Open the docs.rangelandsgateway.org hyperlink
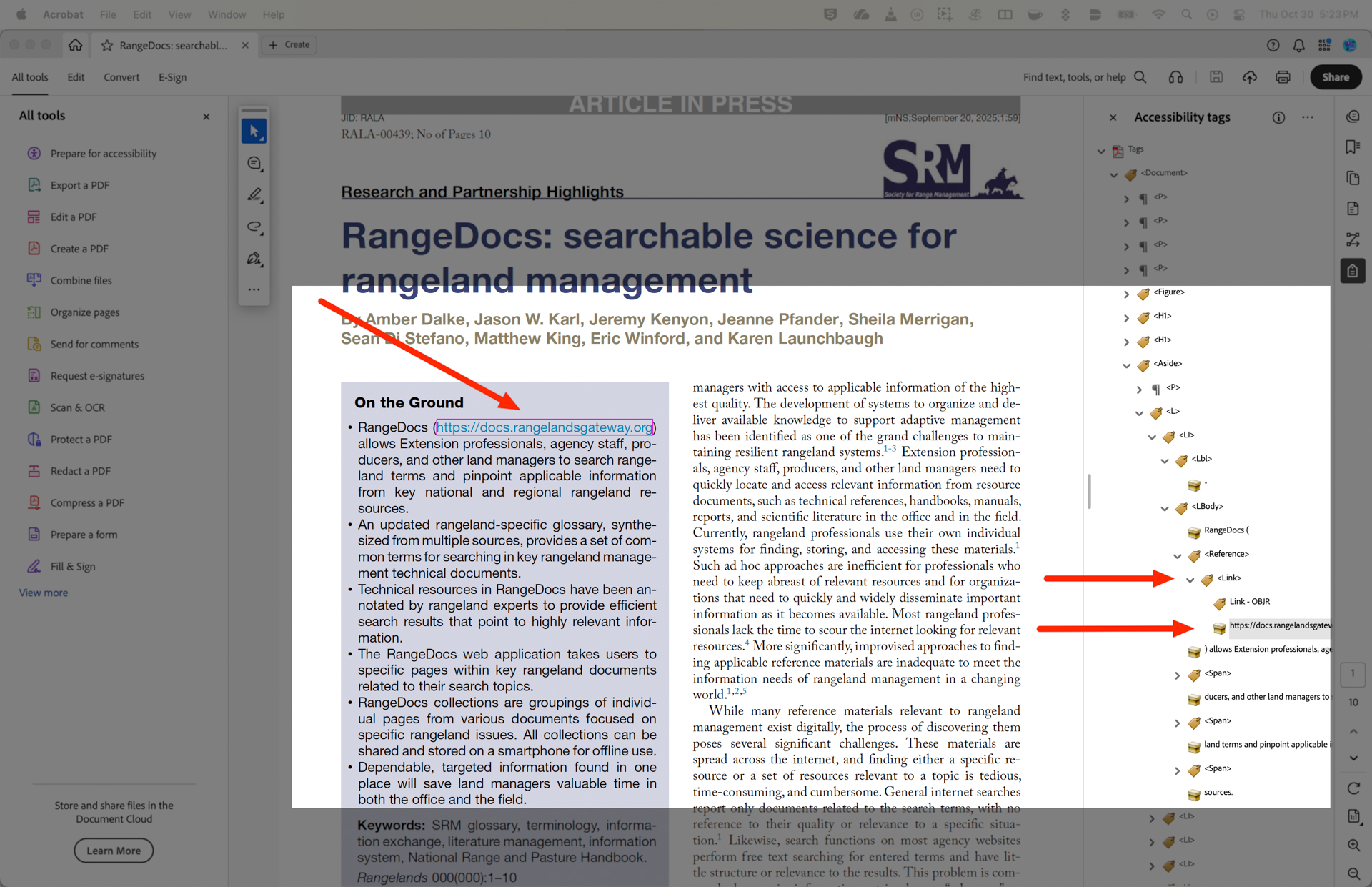The image size is (1372, 887). click(x=545, y=427)
